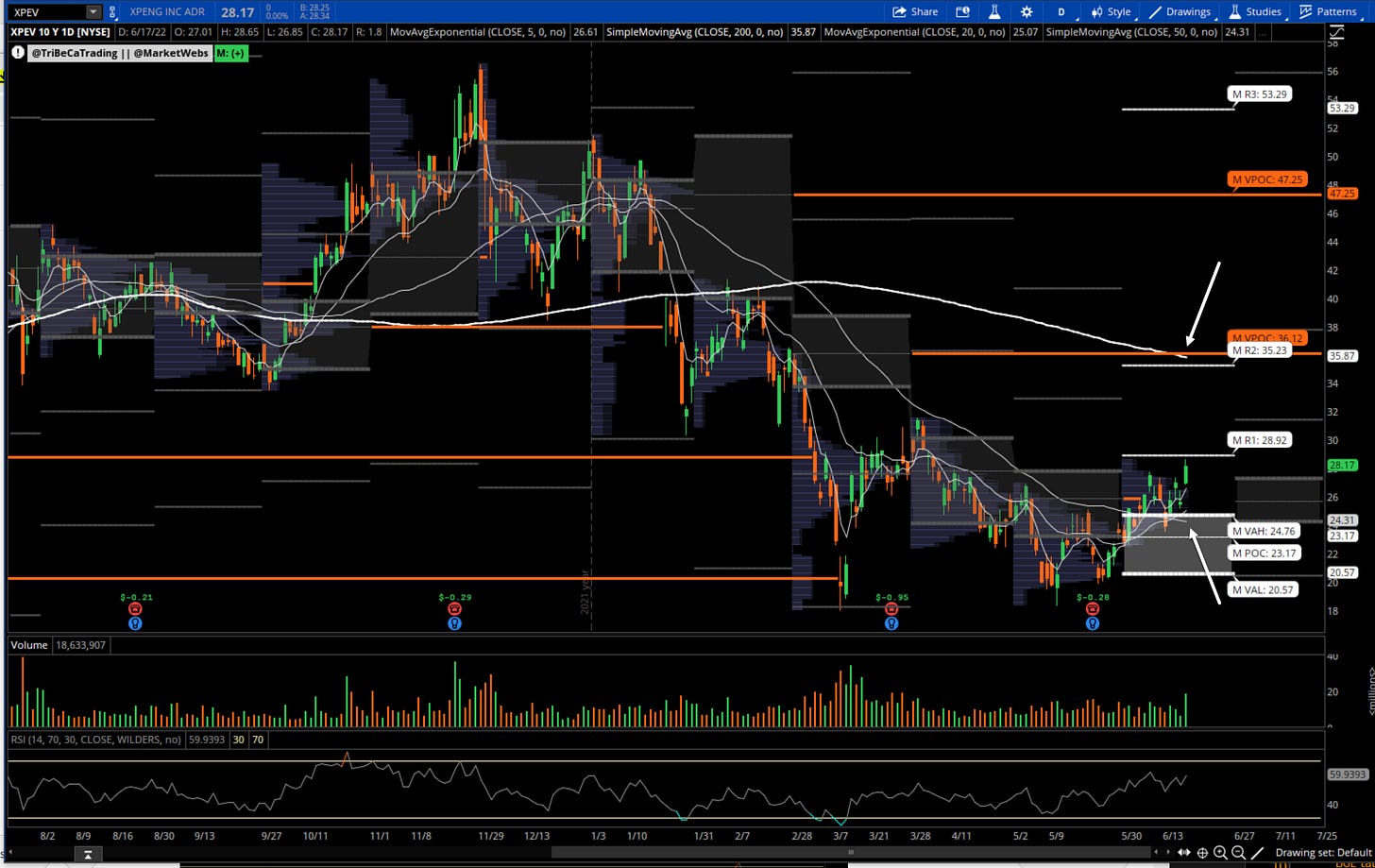Click the M VAL: 20.57 label
Image resolution: width=1375 pixels, height=868 pixels.
(1263, 589)
